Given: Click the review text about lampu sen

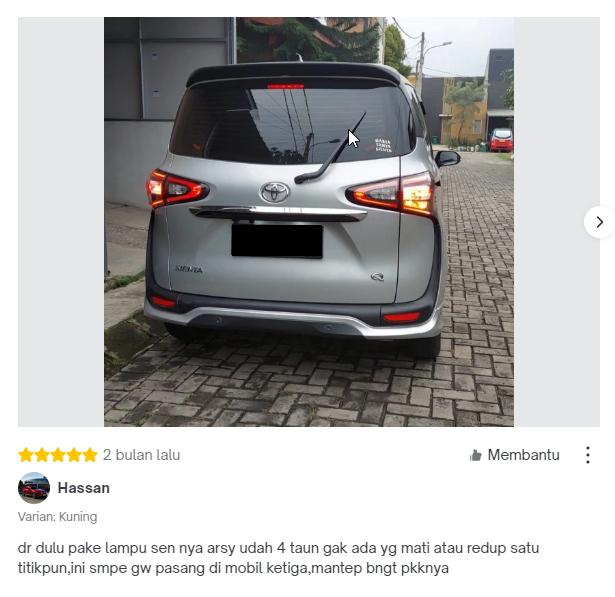Looking at the screenshot, I should click(x=278, y=558).
